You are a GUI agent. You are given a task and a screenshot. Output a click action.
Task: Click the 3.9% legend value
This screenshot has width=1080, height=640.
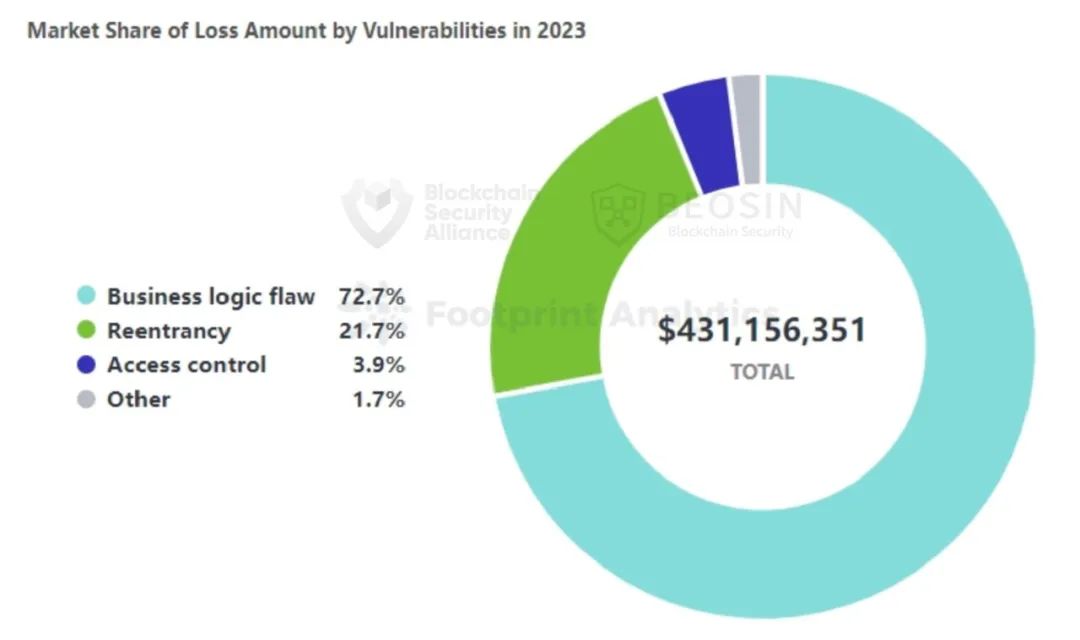378,365
